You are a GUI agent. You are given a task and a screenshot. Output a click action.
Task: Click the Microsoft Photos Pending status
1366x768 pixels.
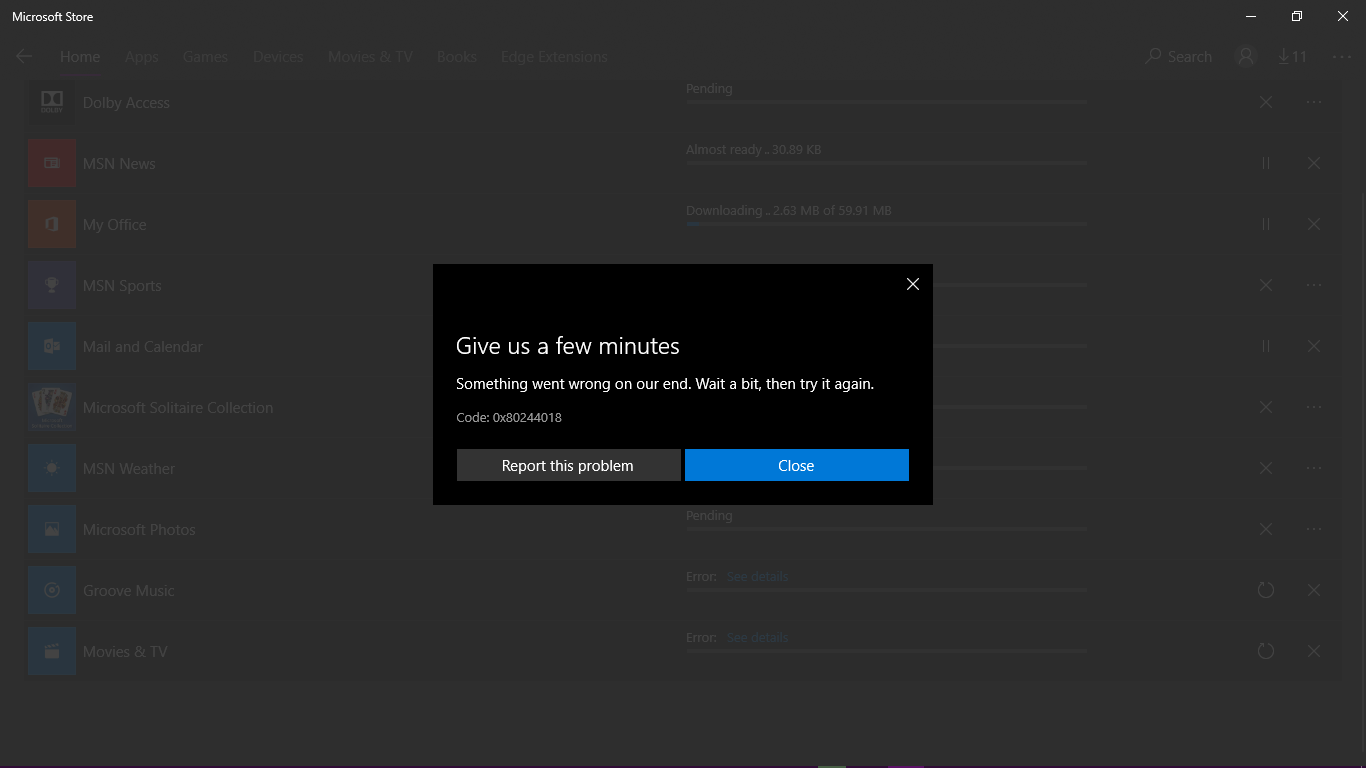coord(709,516)
